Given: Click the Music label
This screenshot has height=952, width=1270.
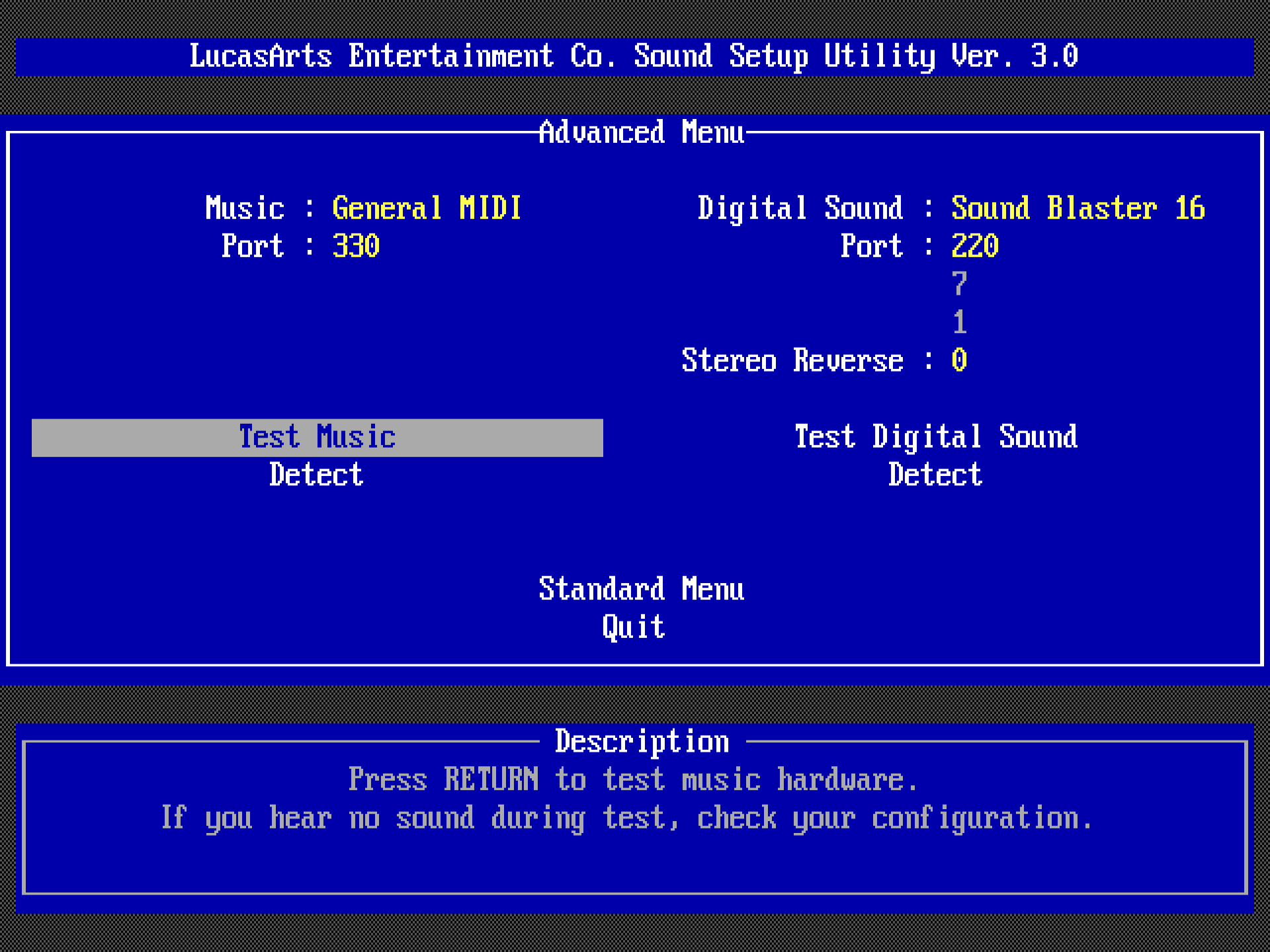Looking at the screenshot, I should 245,208.
